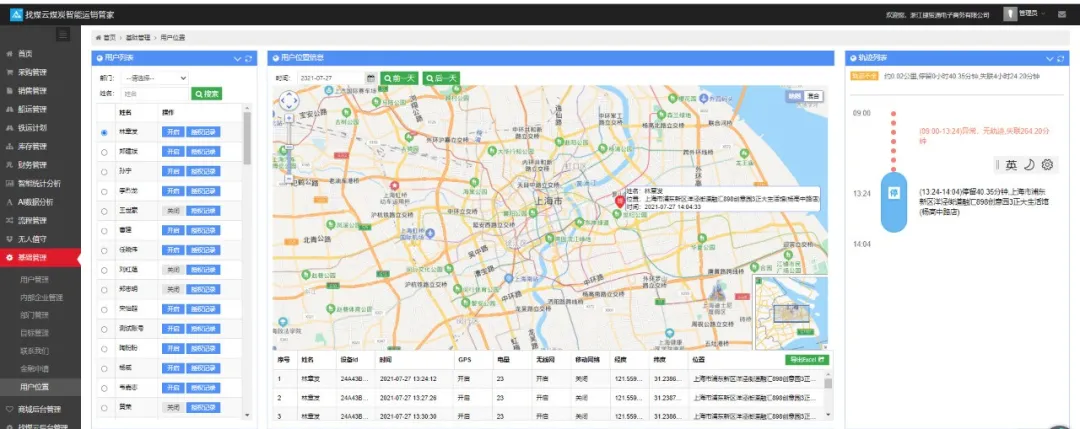Select the radio button for 林章发
1080x429 pixels.
[x=105, y=132]
